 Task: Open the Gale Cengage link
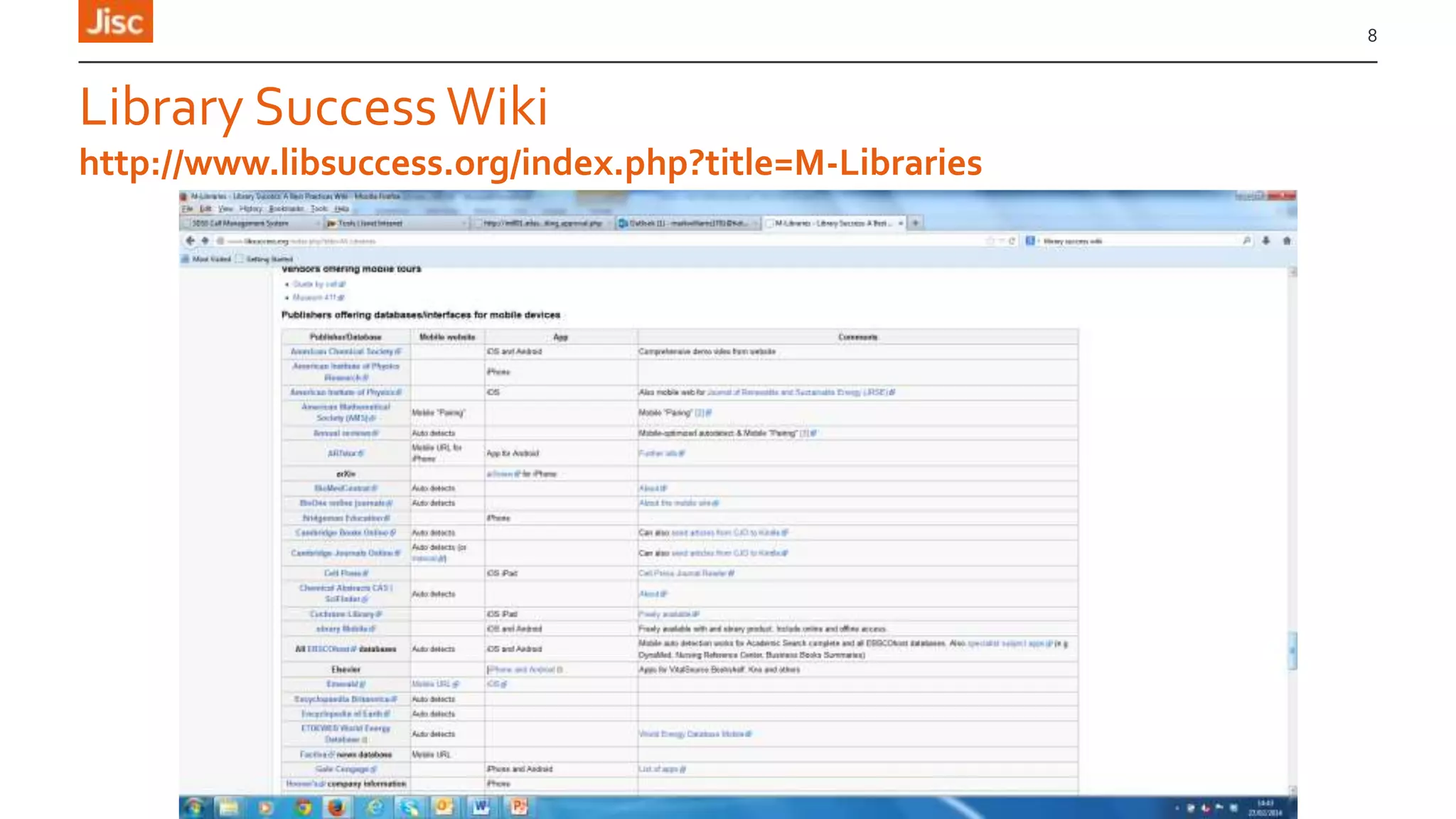[346, 769]
